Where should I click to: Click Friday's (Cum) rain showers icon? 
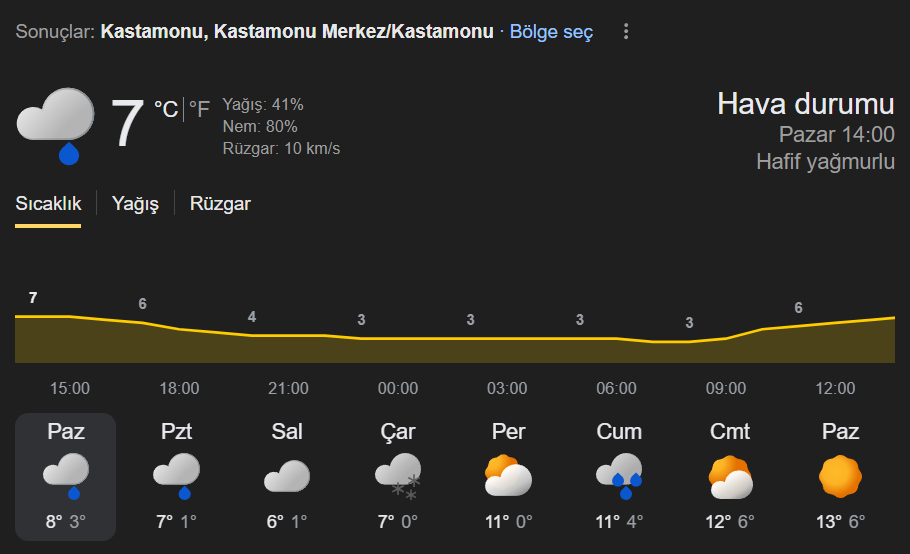[x=619, y=475]
